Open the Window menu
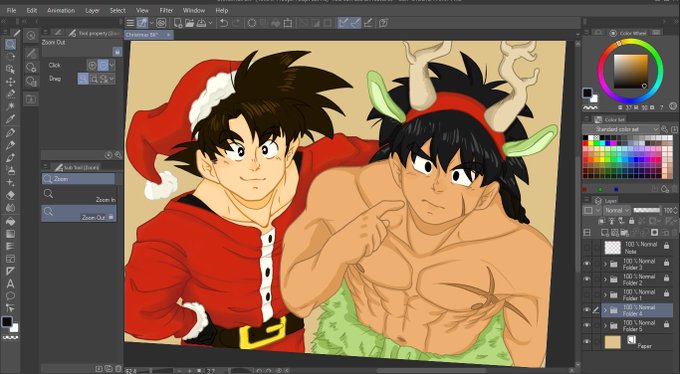Image resolution: width=680 pixels, height=374 pixels. pos(194,10)
